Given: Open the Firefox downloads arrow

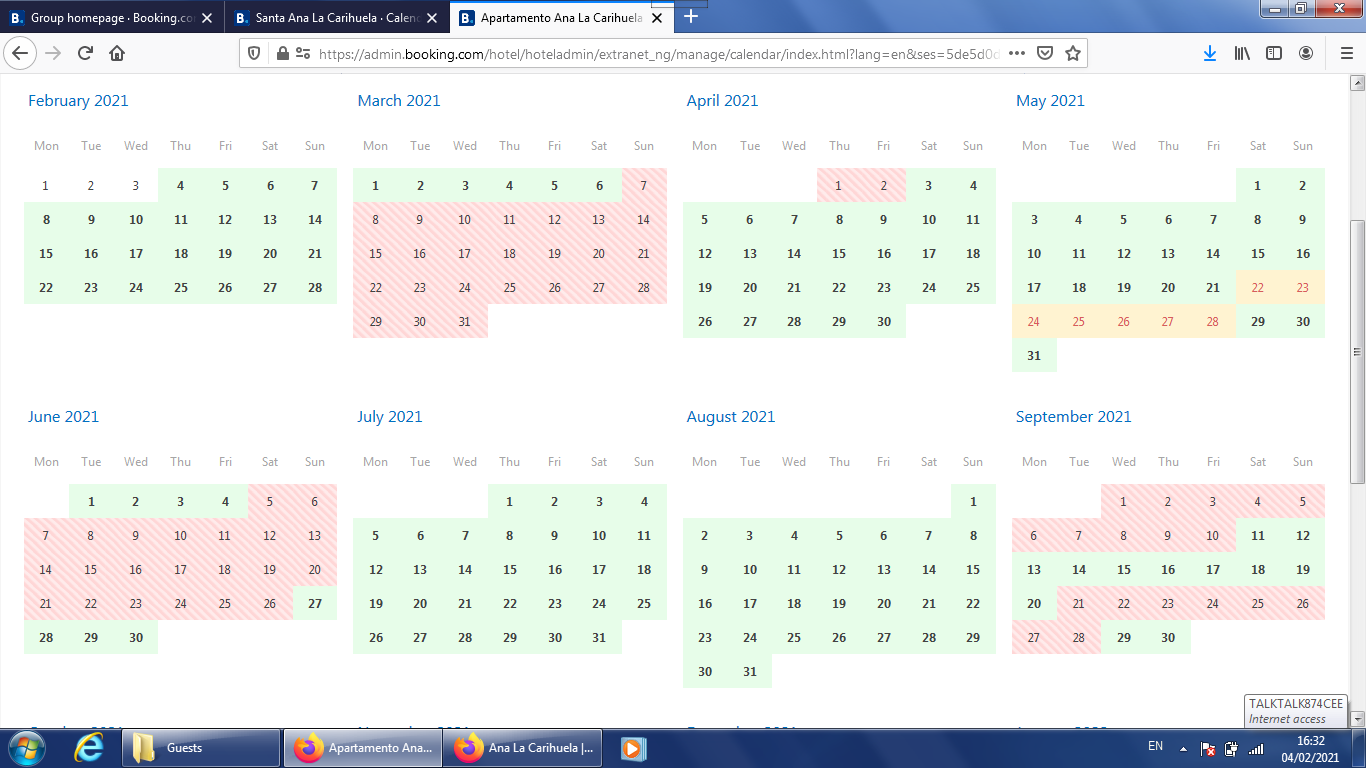Looking at the screenshot, I should click(x=1210, y=54).
